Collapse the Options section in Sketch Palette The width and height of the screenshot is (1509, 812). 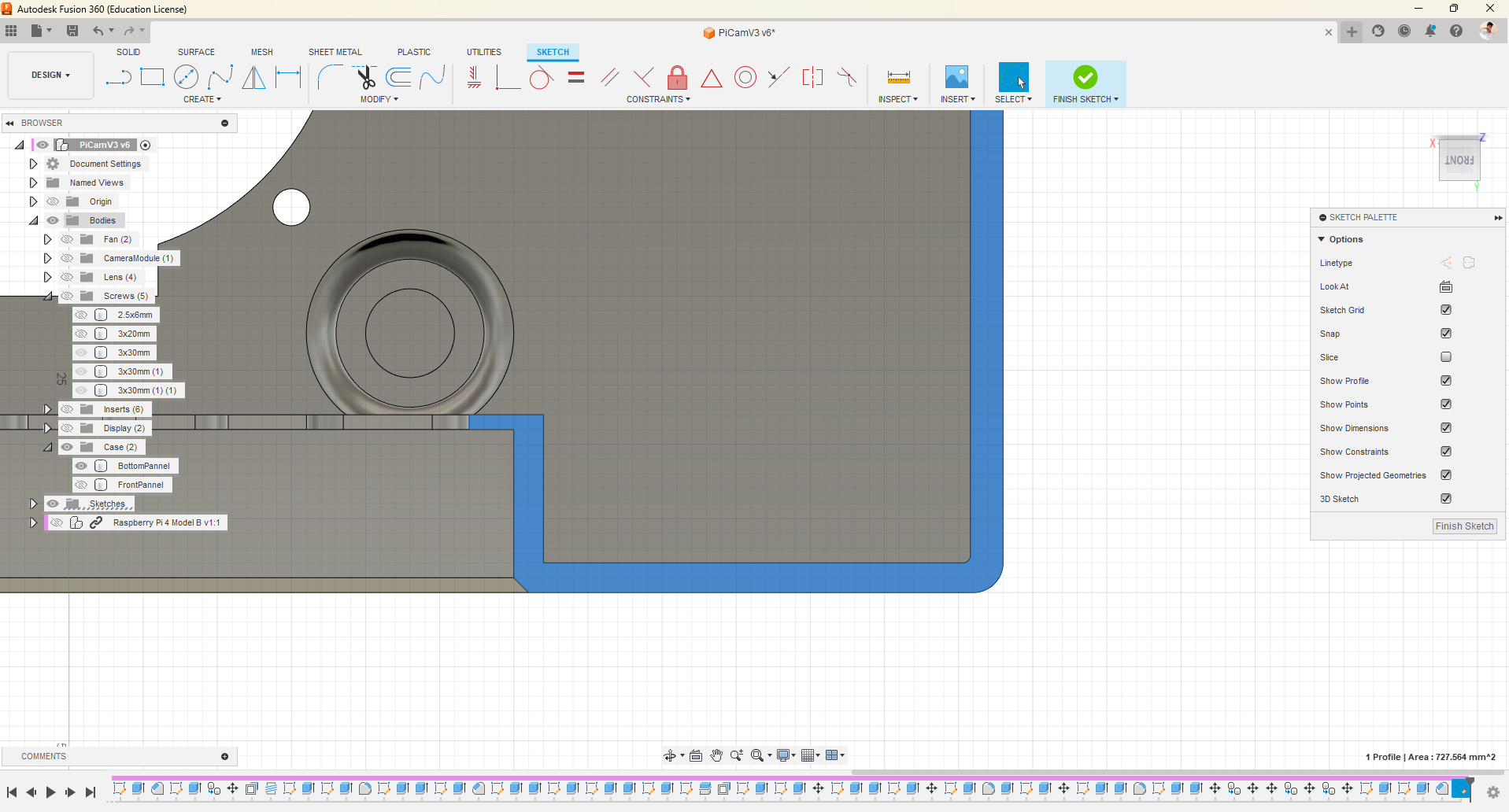pos(1322,239)
